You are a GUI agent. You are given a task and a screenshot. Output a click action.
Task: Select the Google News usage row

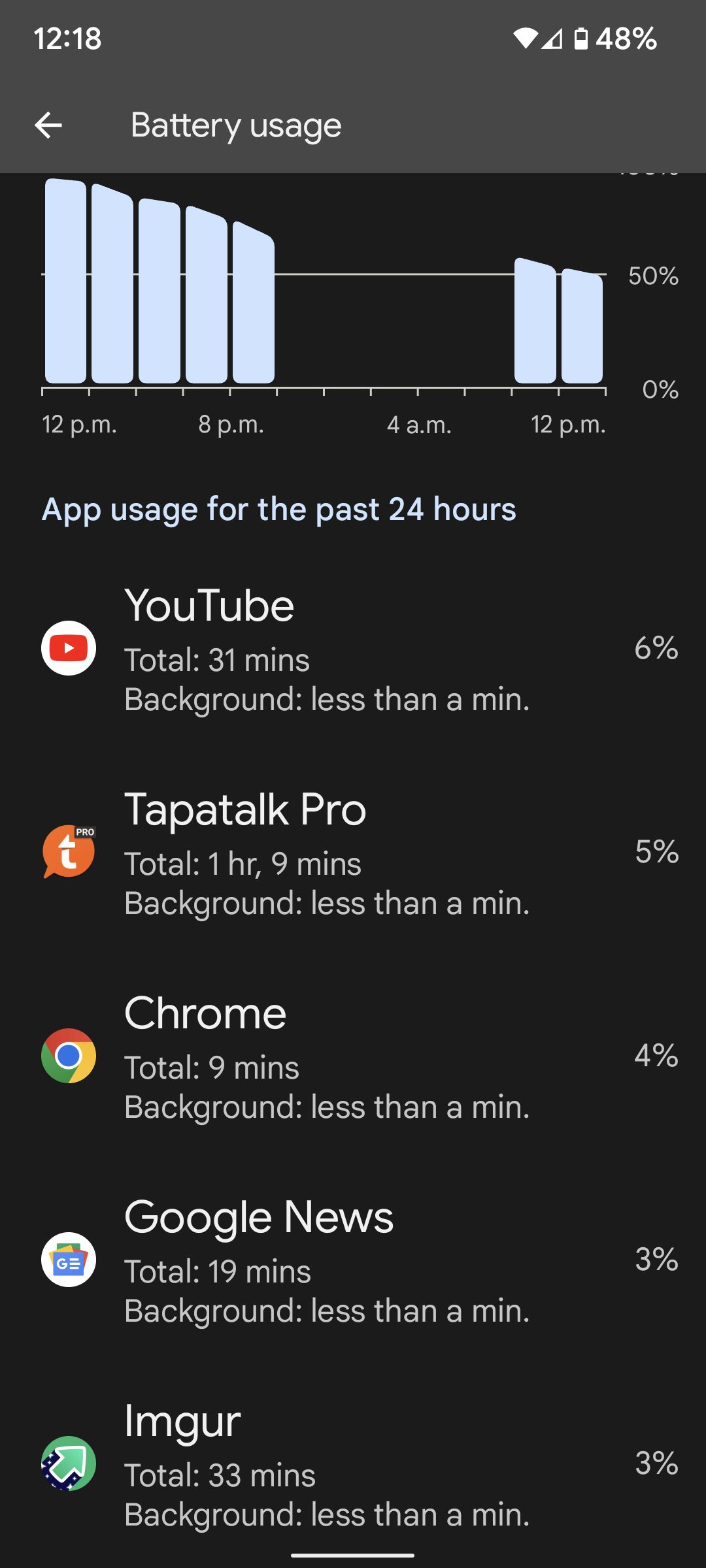tap(353, 1260)
